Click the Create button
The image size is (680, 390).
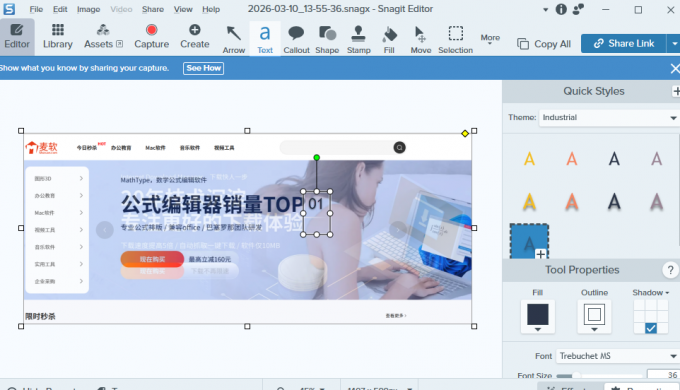tap(195, 36)
